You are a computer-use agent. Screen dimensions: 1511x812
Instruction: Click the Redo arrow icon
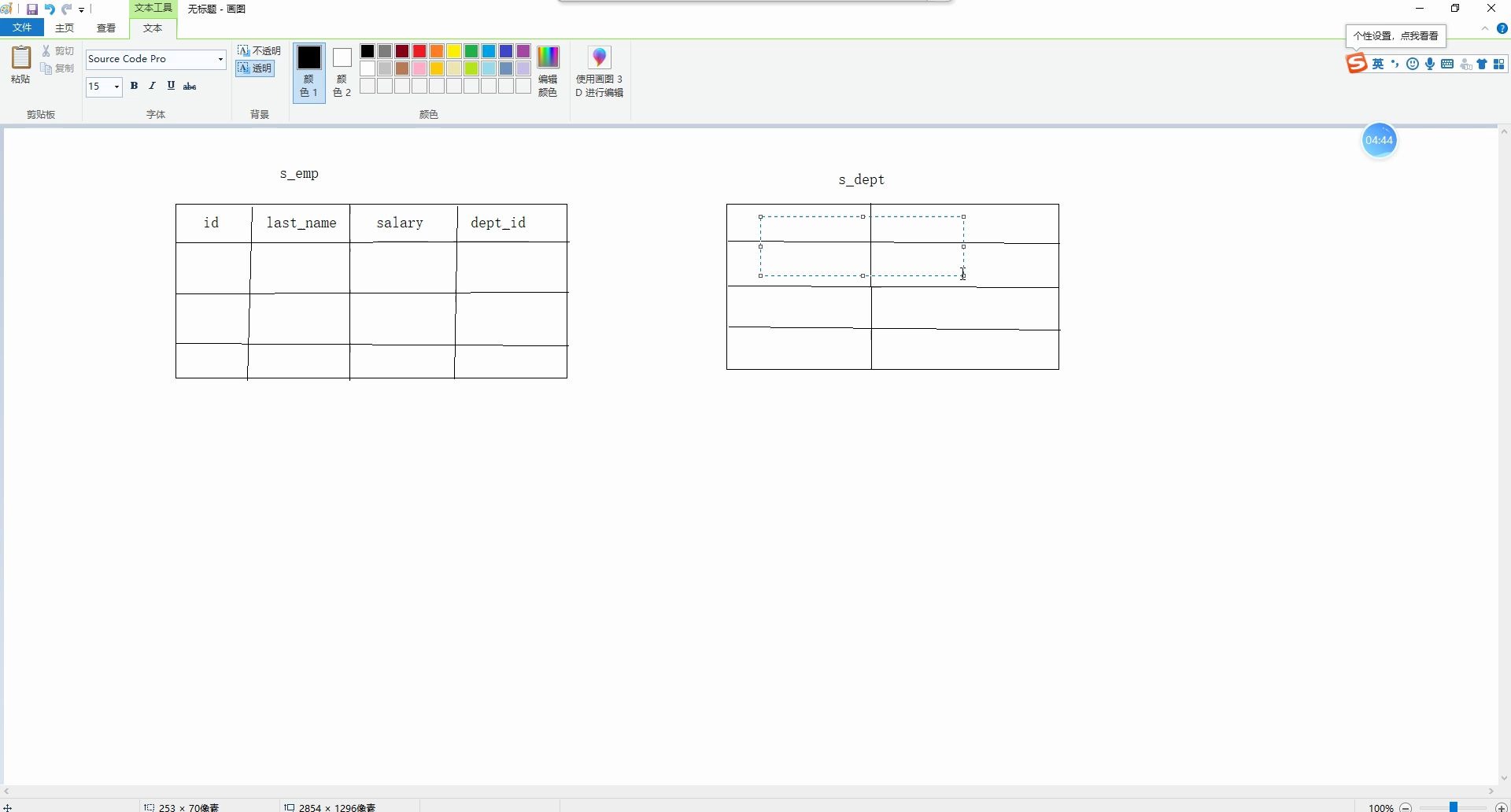pyautogui.click(x=67, y=9)
